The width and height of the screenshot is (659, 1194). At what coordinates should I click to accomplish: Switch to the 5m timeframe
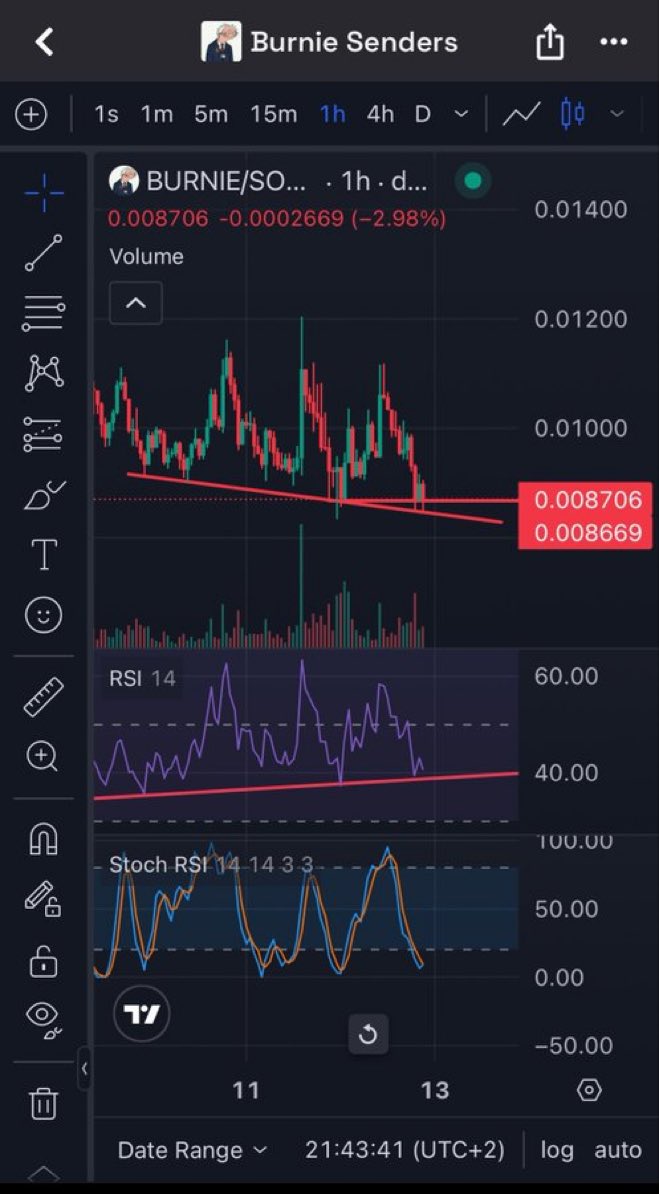pyautogui.click(x=211, y=115)
